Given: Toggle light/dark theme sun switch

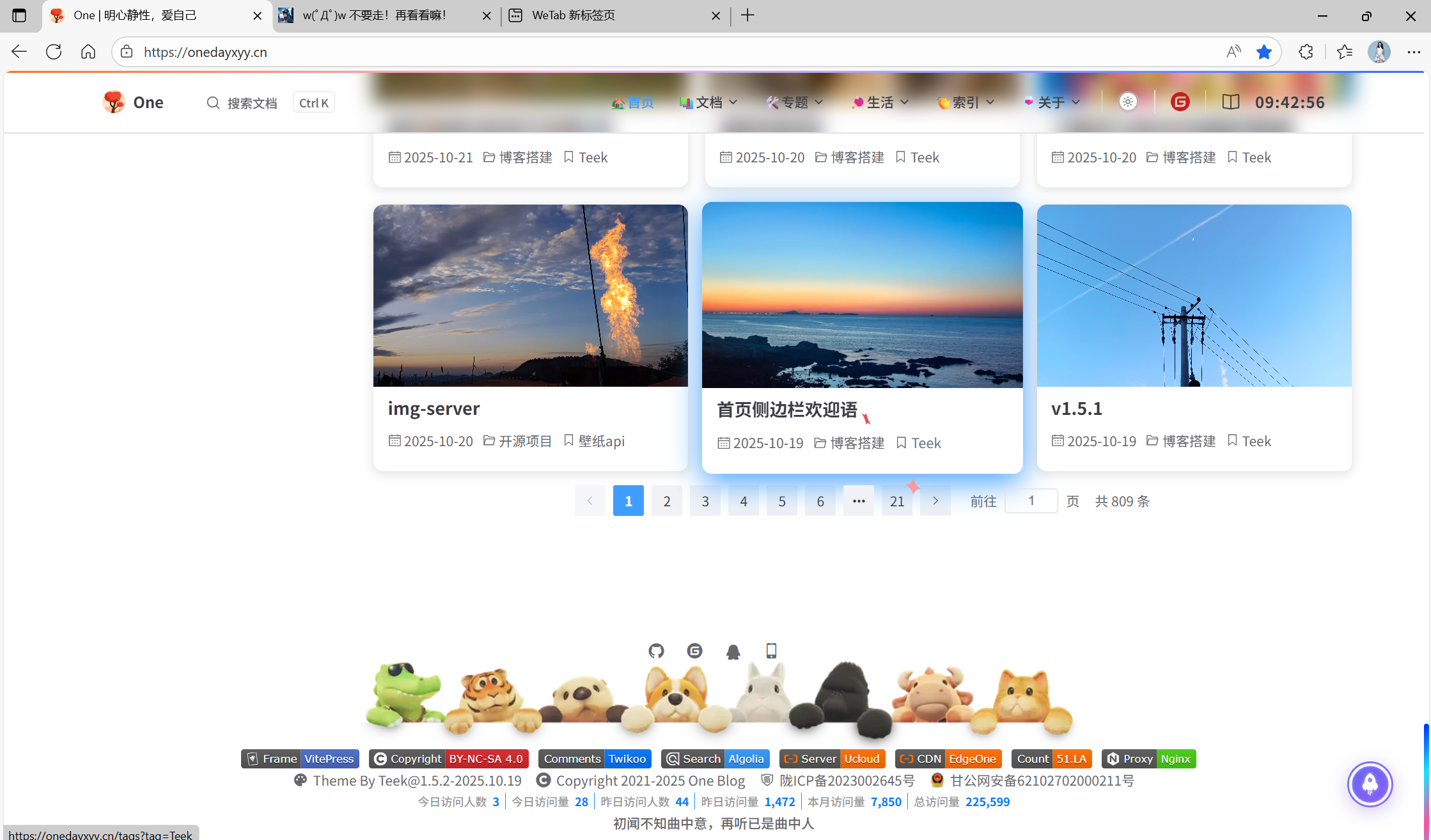Looking at the screenshot, I should (x=1128, y=102).
